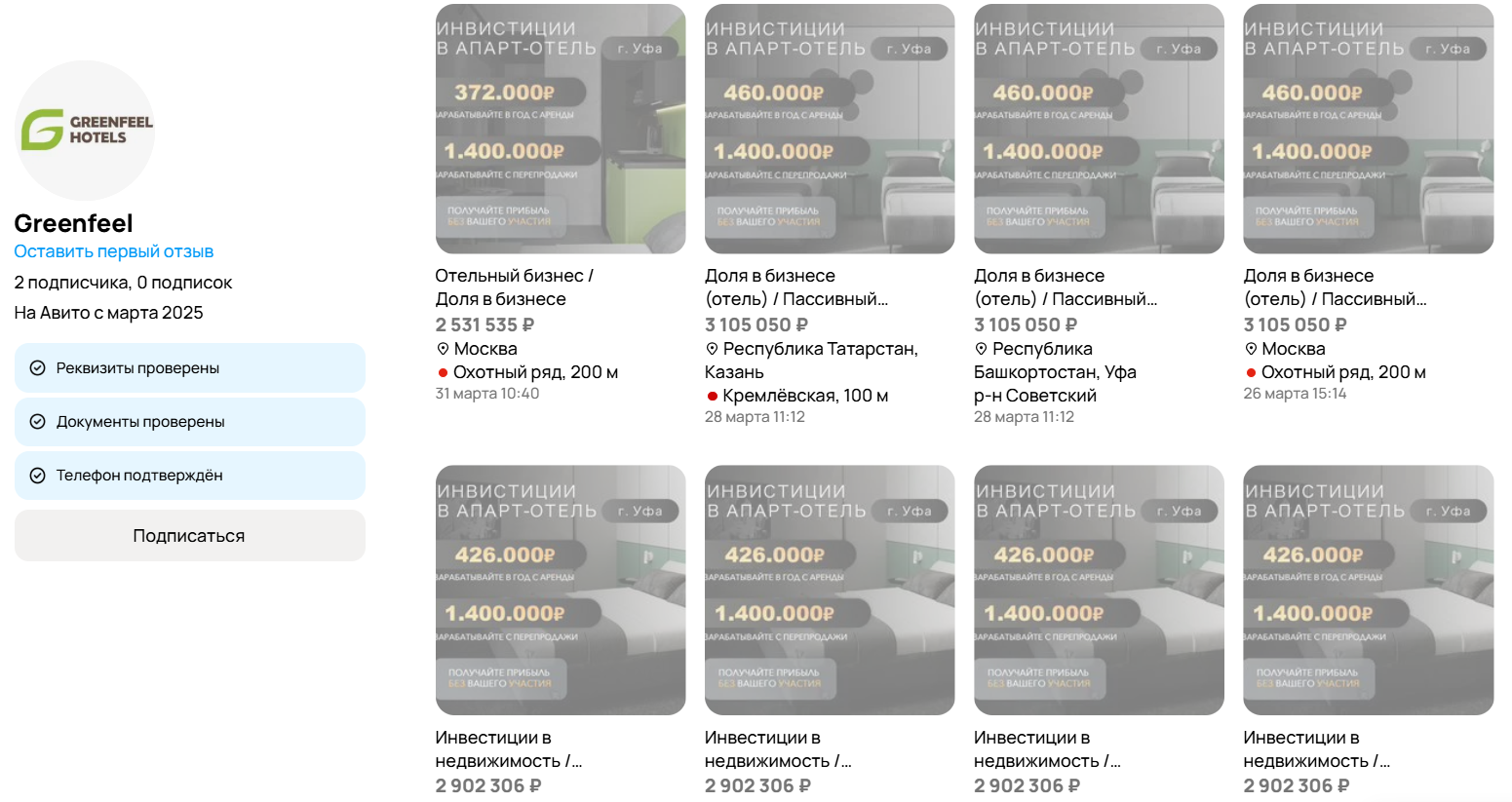Open the "Доля в бизнесе" listing title located in Казань

pyautogui.click(x=795, y=287)
